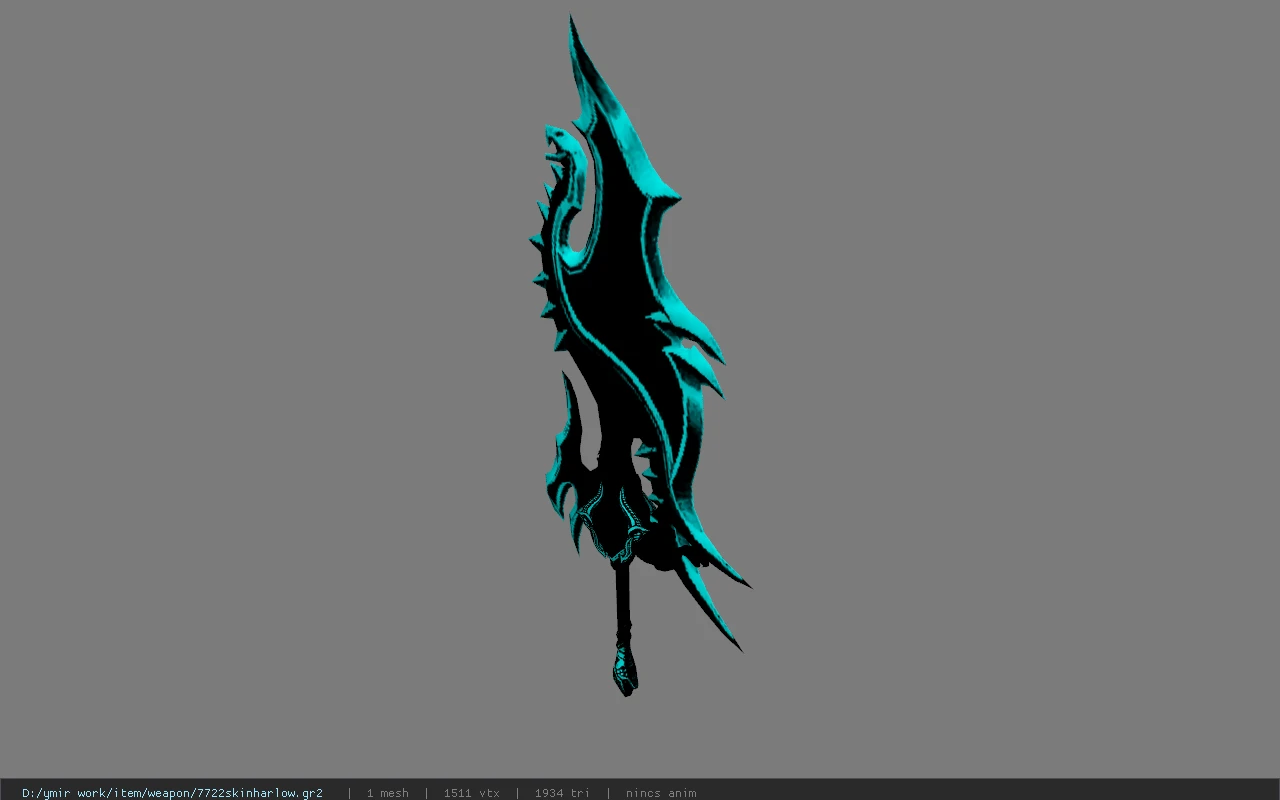Click the "1934 tri" triangle count

(562, 793)
